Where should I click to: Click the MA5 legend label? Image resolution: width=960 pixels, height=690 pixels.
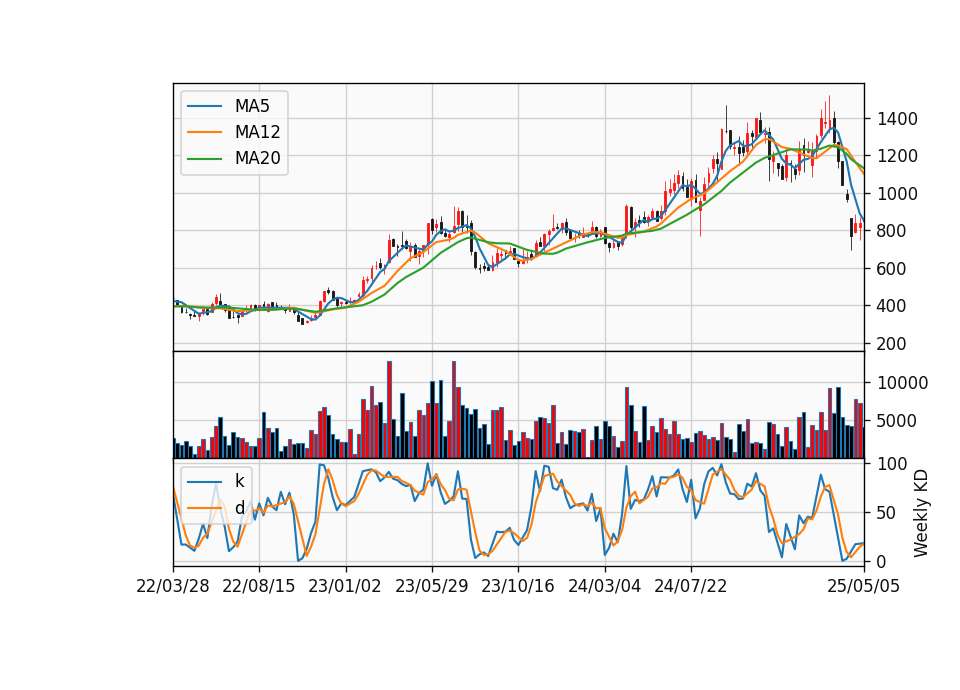[252, 106]
